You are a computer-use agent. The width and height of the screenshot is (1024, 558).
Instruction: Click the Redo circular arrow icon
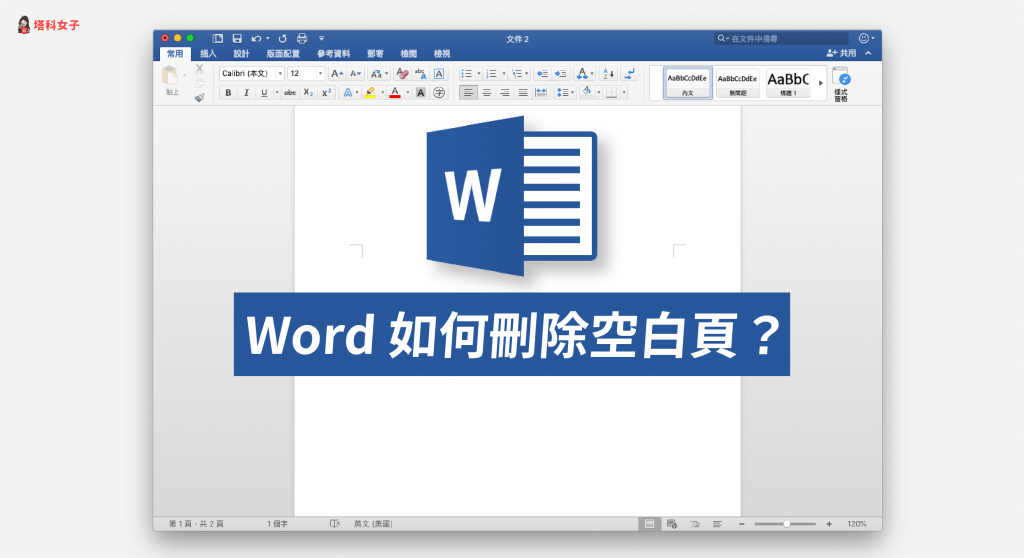point(282,39)
